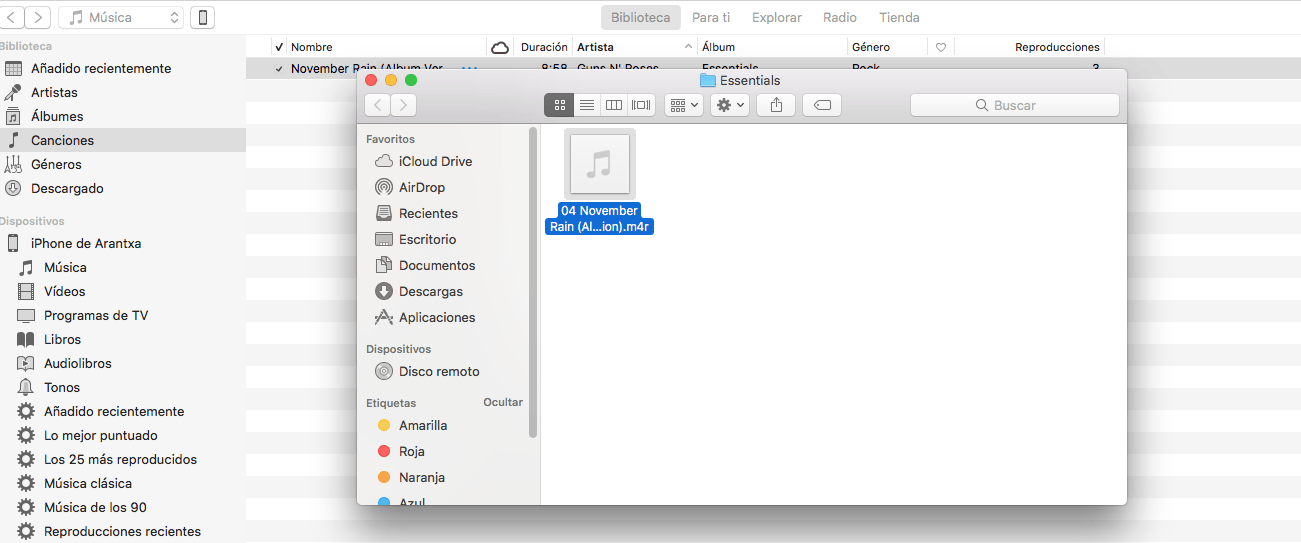1301x543 pixels.
Task: Click the heart (loved) column header
Action: click(941, 47)
